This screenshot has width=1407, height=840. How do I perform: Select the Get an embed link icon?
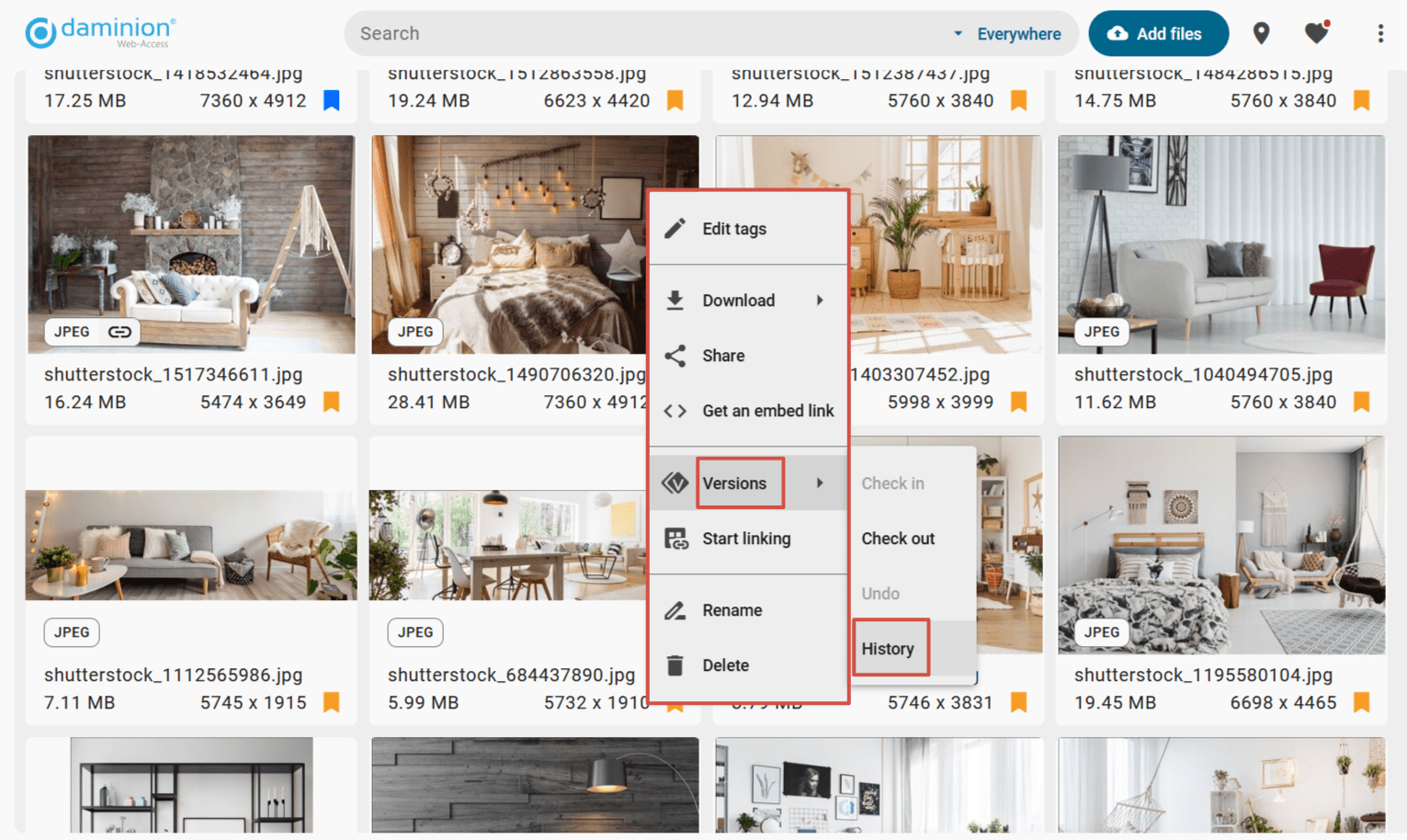[x=676, y=411]
